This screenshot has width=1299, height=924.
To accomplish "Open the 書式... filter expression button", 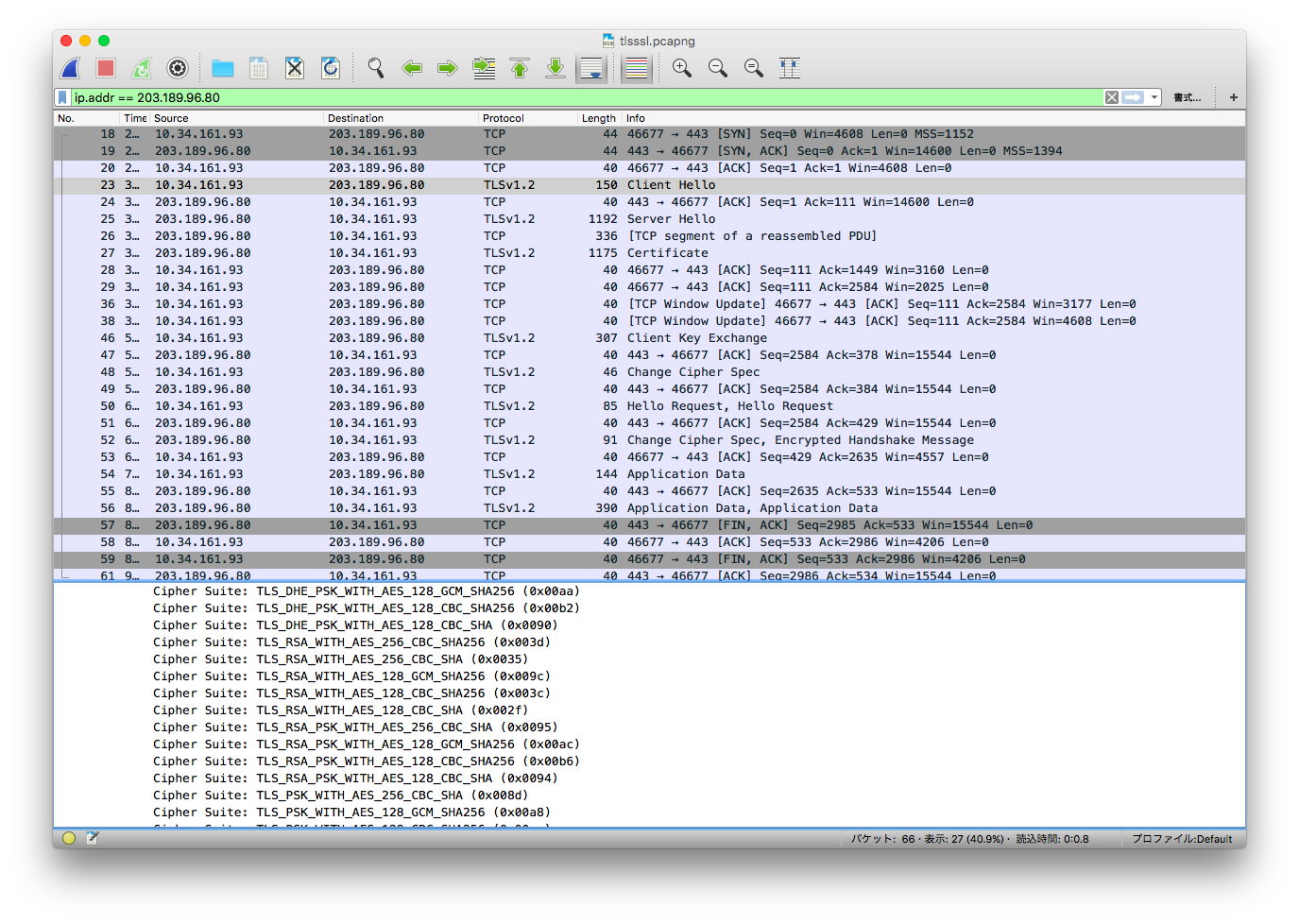I will tap(1188, 97).
